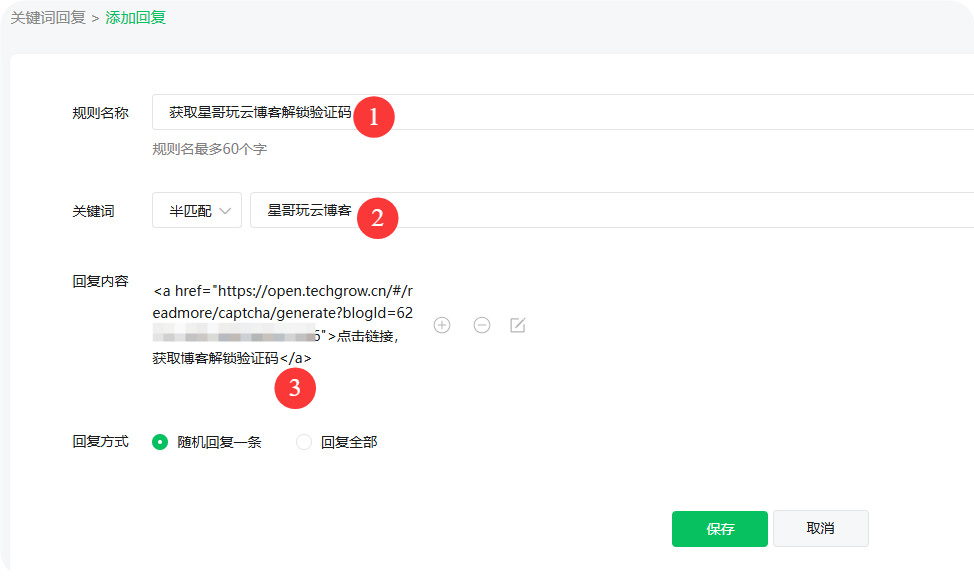Click the red badge numbered 1
The width and height of the screenshot is (974, 576).
point(374,116)
